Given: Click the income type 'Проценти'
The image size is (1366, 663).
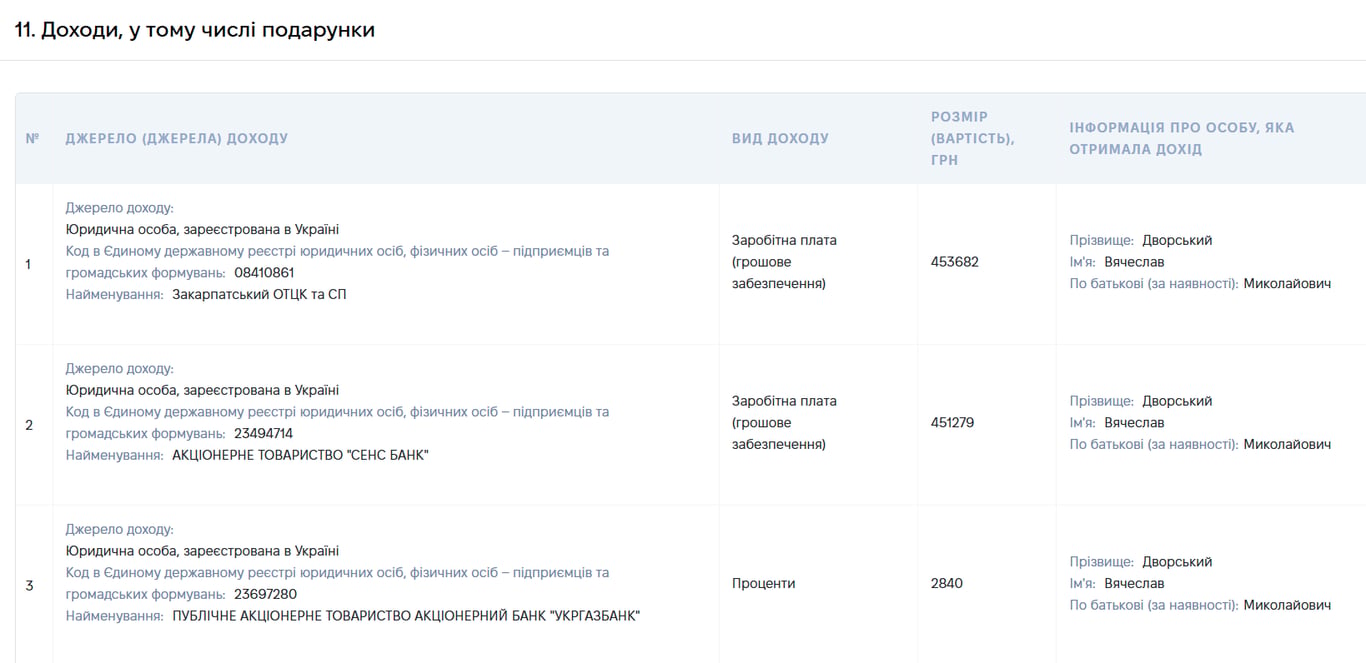Looking at the screenshot, I should pyautogui.click(x=763, y=583).
